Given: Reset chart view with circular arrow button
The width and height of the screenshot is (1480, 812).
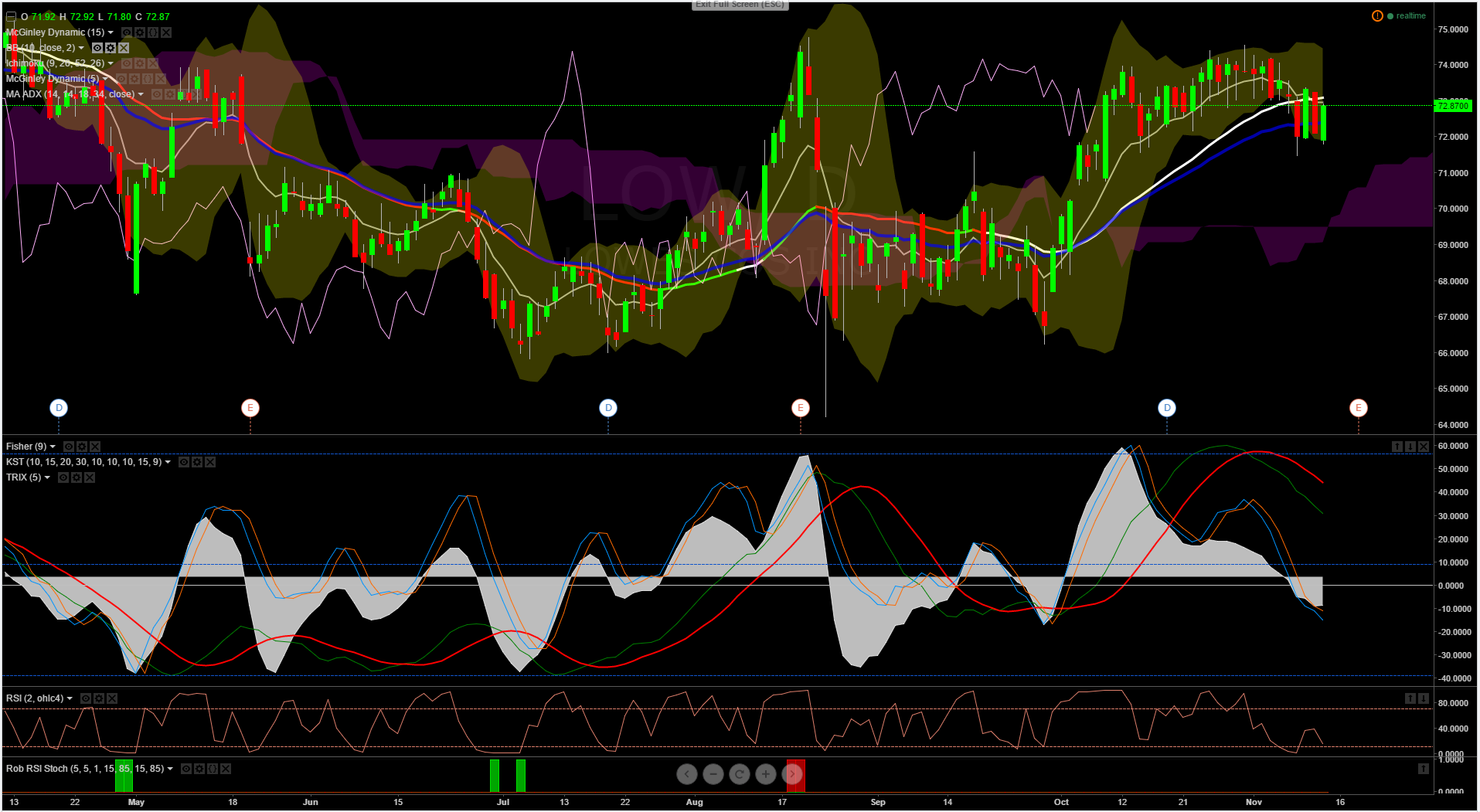Looking at the screenshot, I should pyautogui.click(x=740, y=774).
